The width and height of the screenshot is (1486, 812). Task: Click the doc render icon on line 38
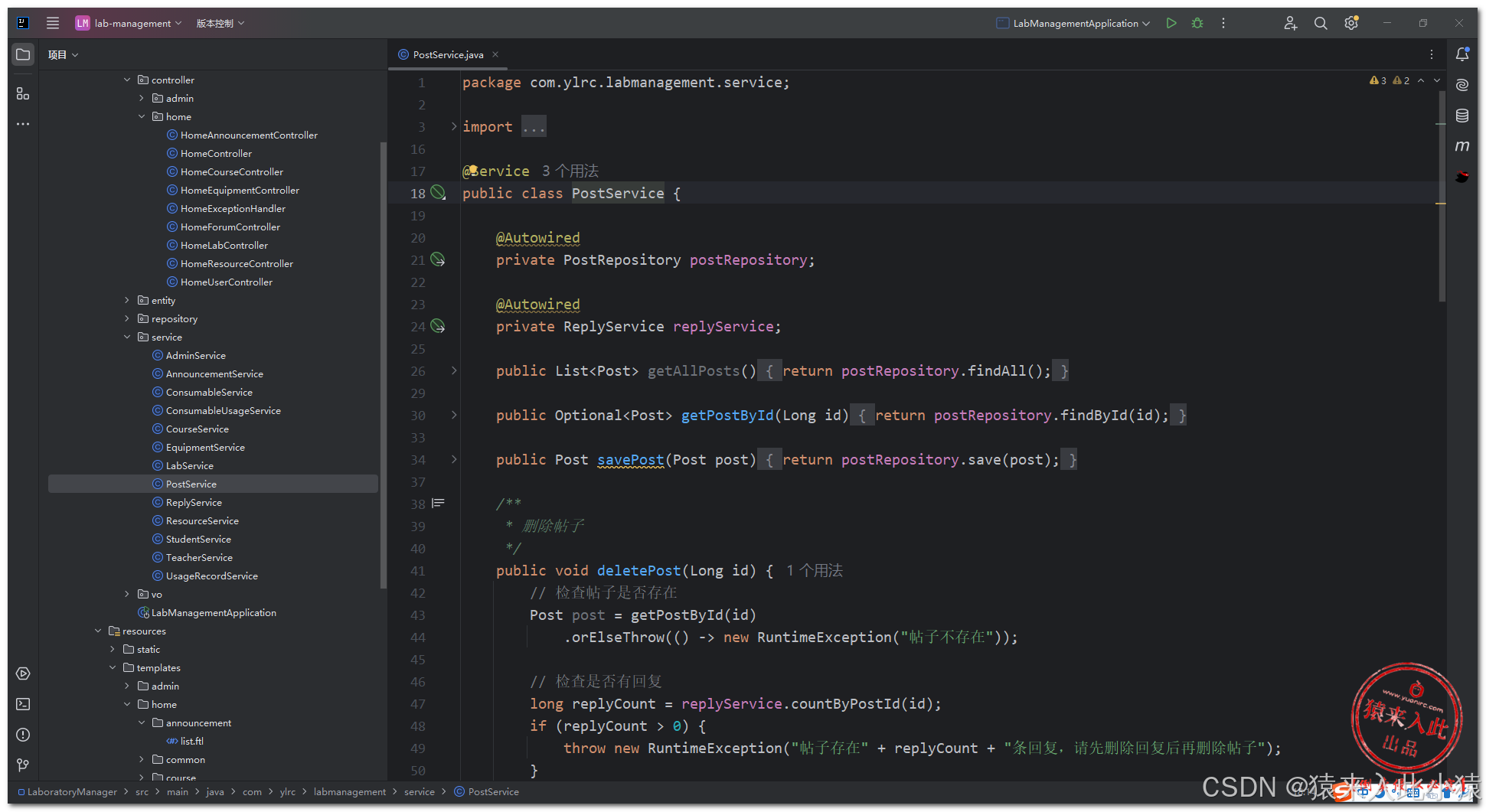click(x=438, y=504)
